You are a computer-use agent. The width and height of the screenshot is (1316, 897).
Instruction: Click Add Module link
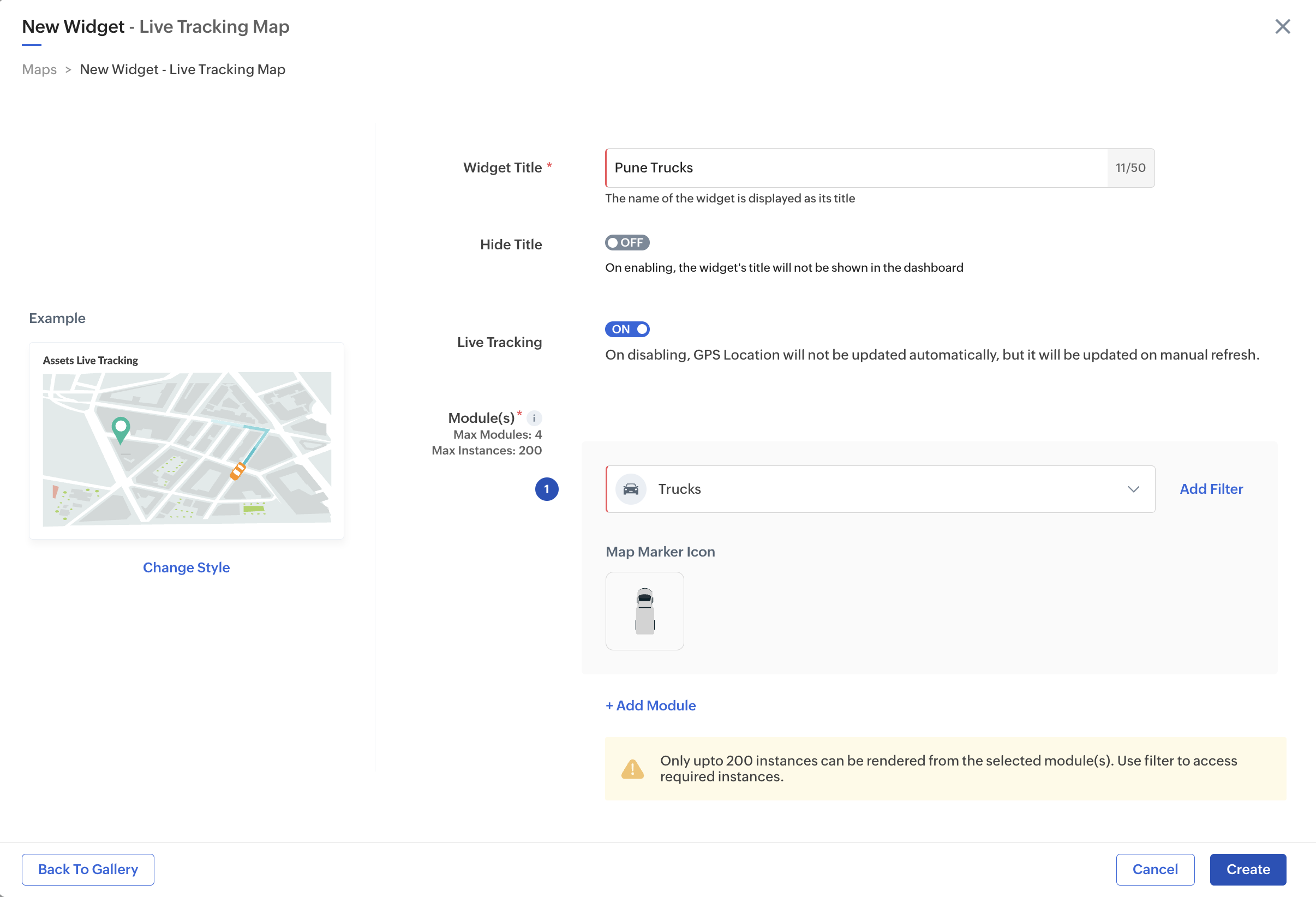650,705
